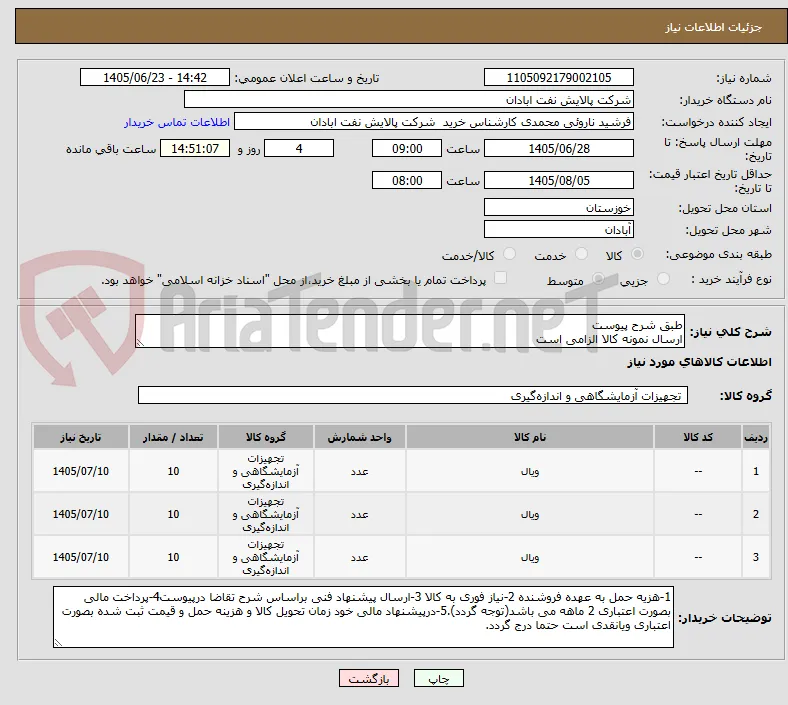Click the نام کالا column header

coord(530,437)
